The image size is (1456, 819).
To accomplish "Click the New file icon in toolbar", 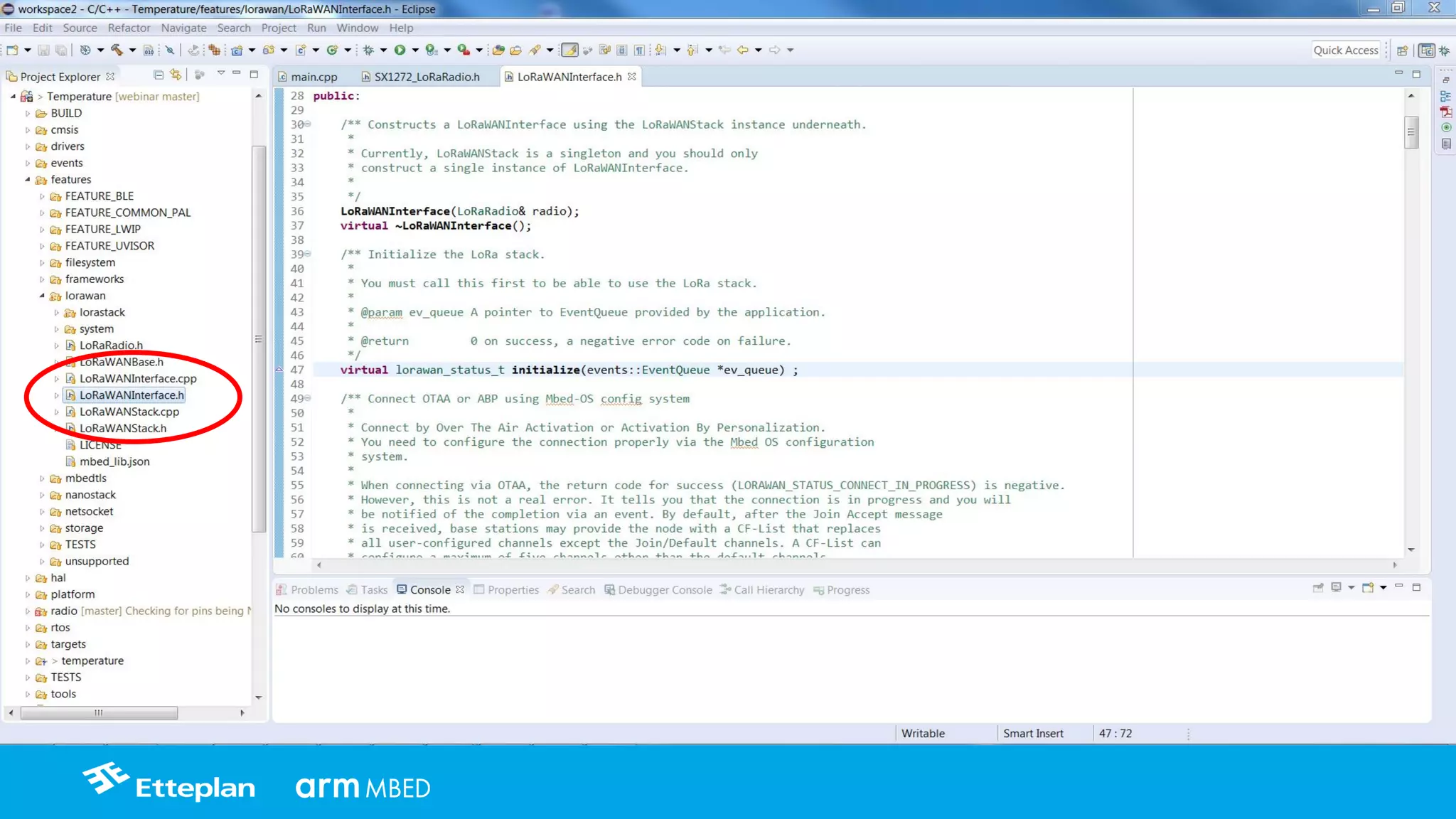I will point(12,50).
